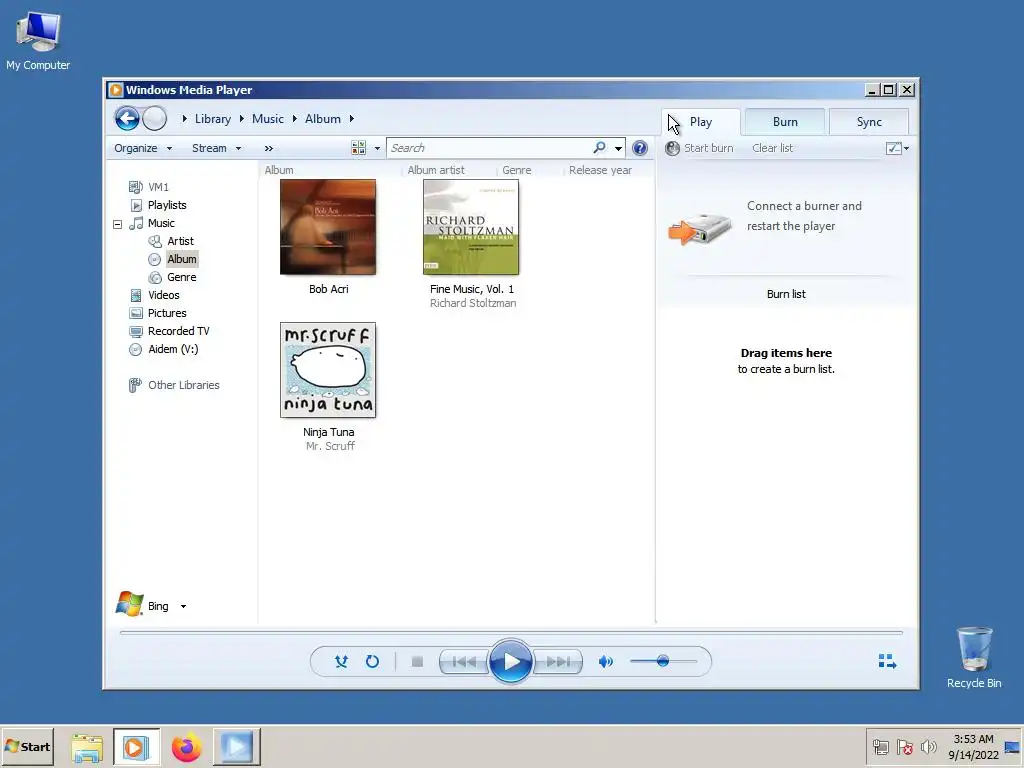The width and height of the screenshot is (1024, 768).
Task: Select the Bob Acri album cover
Action: (328, 227)
